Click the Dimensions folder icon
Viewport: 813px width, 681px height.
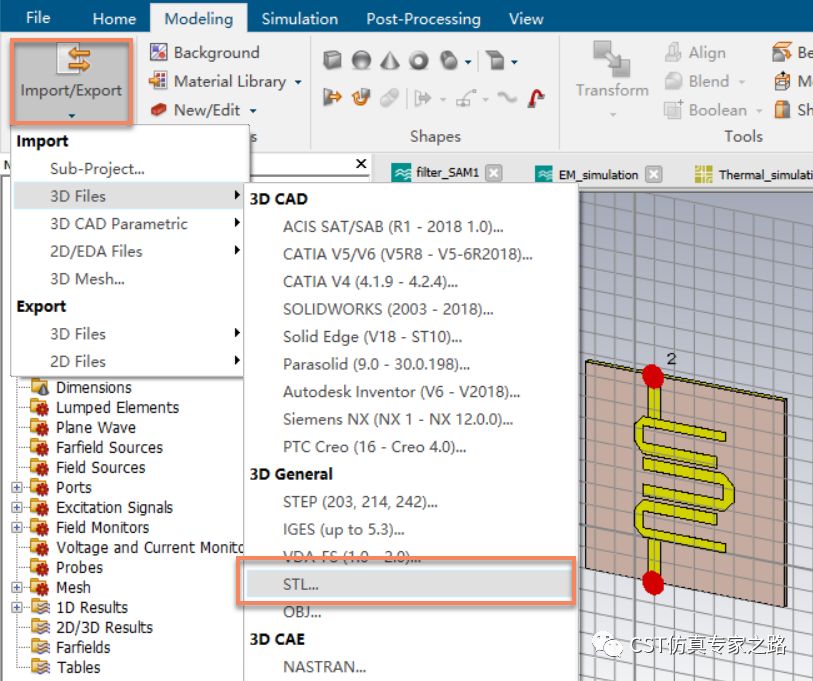(x=40, y=387)
